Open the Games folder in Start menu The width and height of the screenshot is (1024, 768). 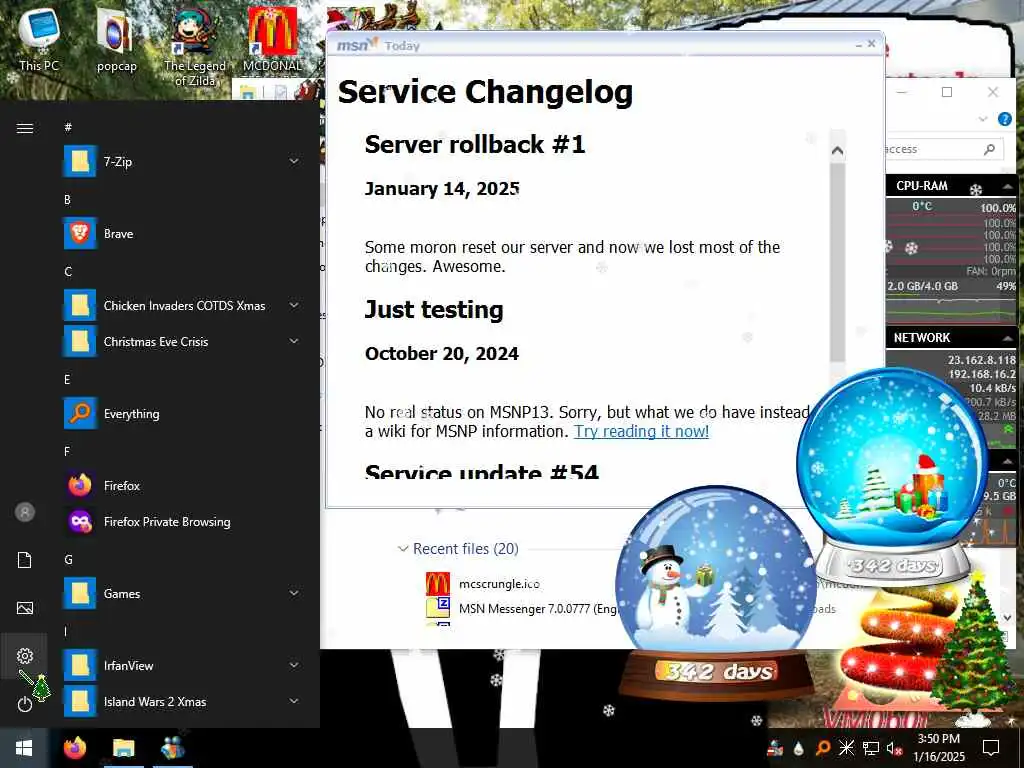pyautogui.click(x=183, y=593)
